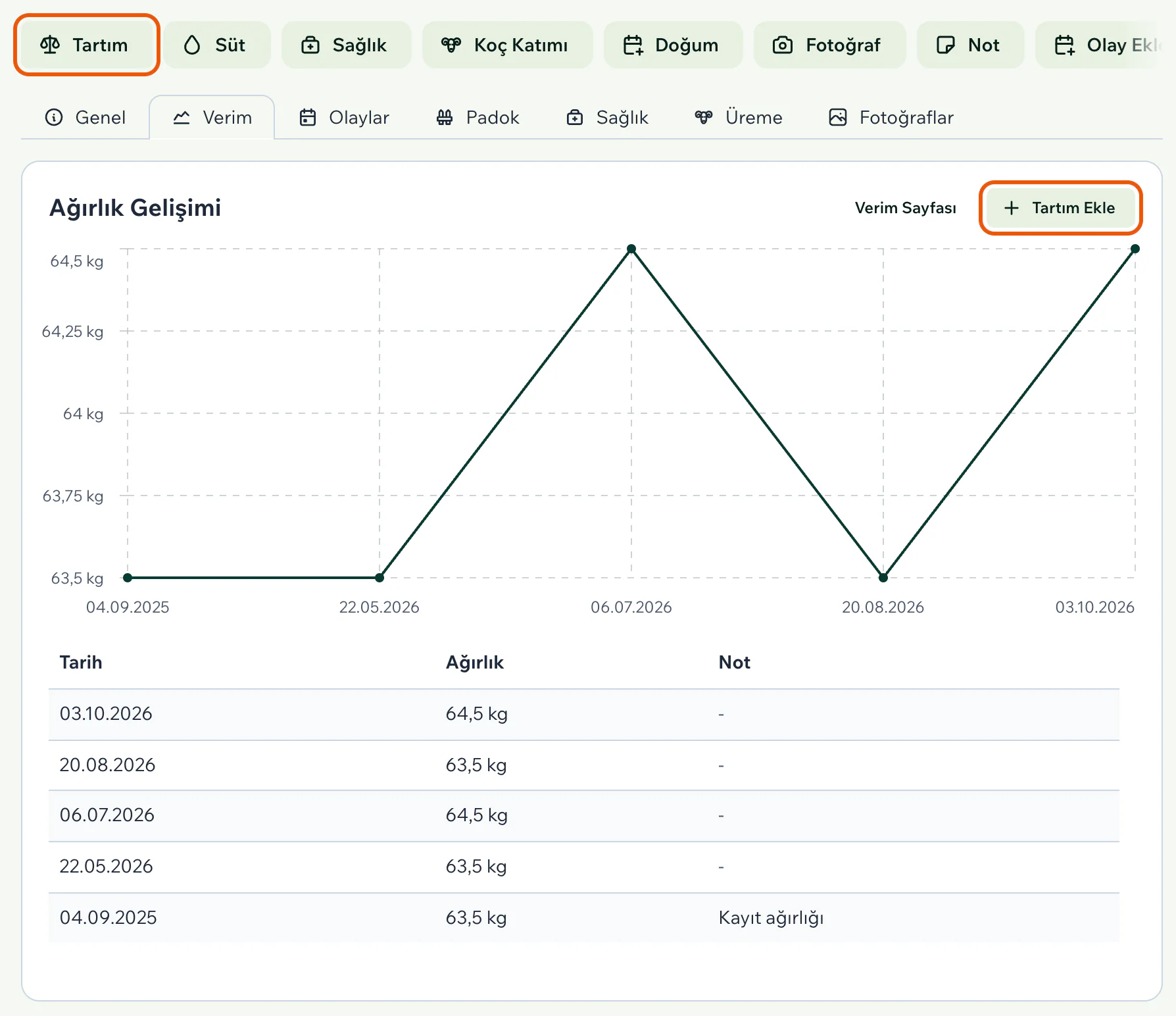Select the 04.09.2025 table date cell

tap(108, 917)
